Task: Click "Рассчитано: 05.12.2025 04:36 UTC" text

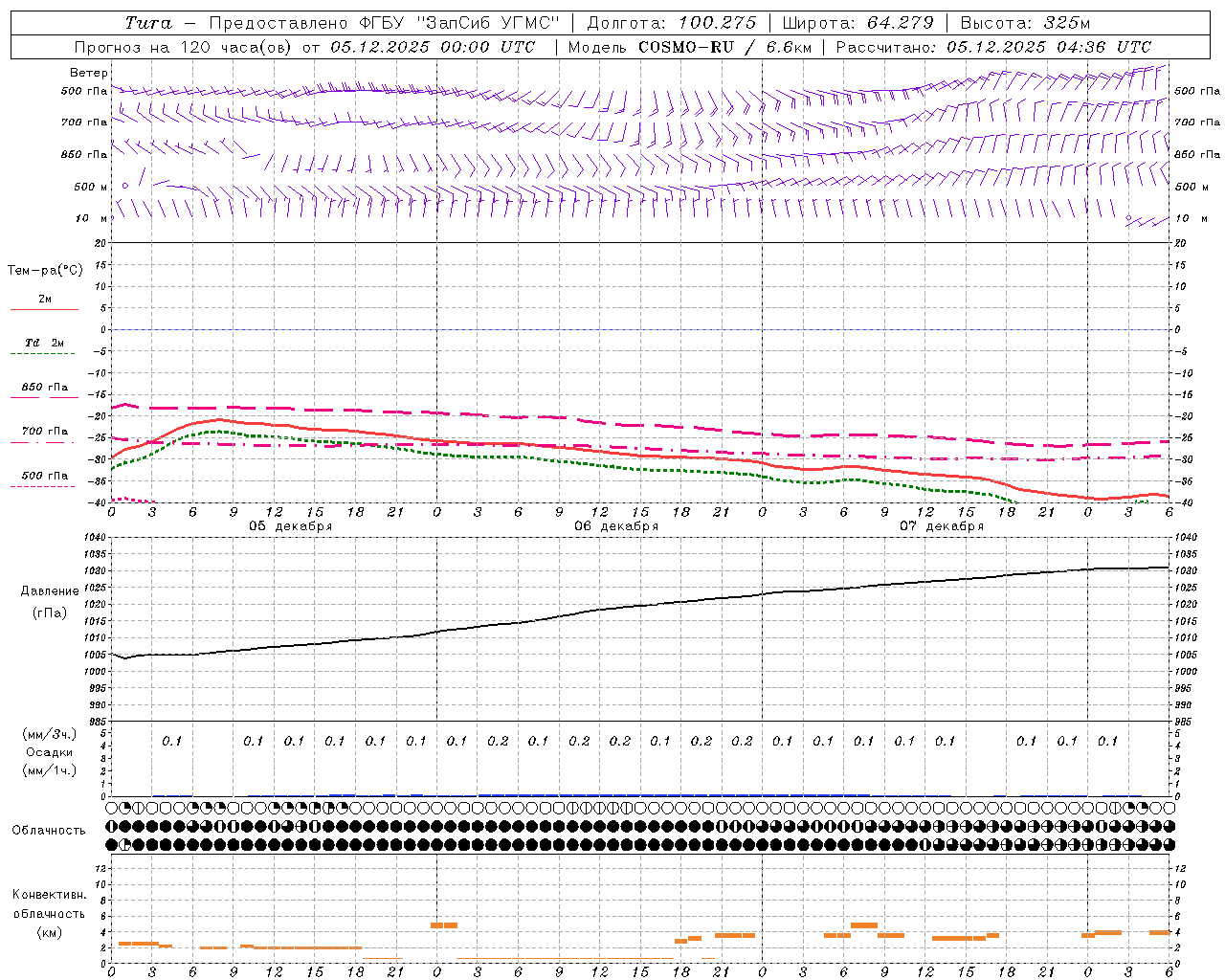Action: pyautogui.click(x=993, y=47)
